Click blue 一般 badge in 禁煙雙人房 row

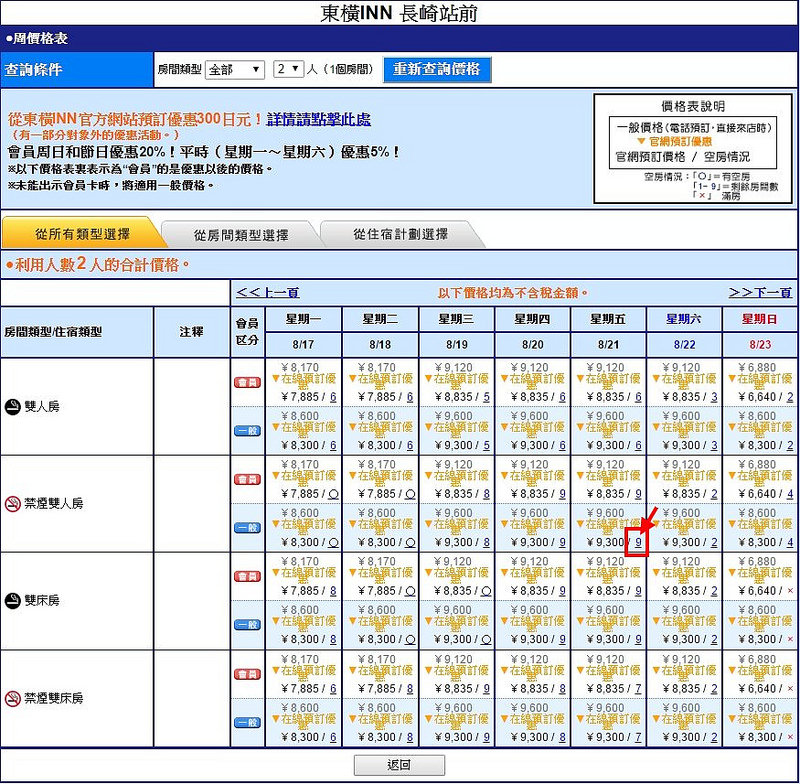pyautogui.click(x=247, y=527)
